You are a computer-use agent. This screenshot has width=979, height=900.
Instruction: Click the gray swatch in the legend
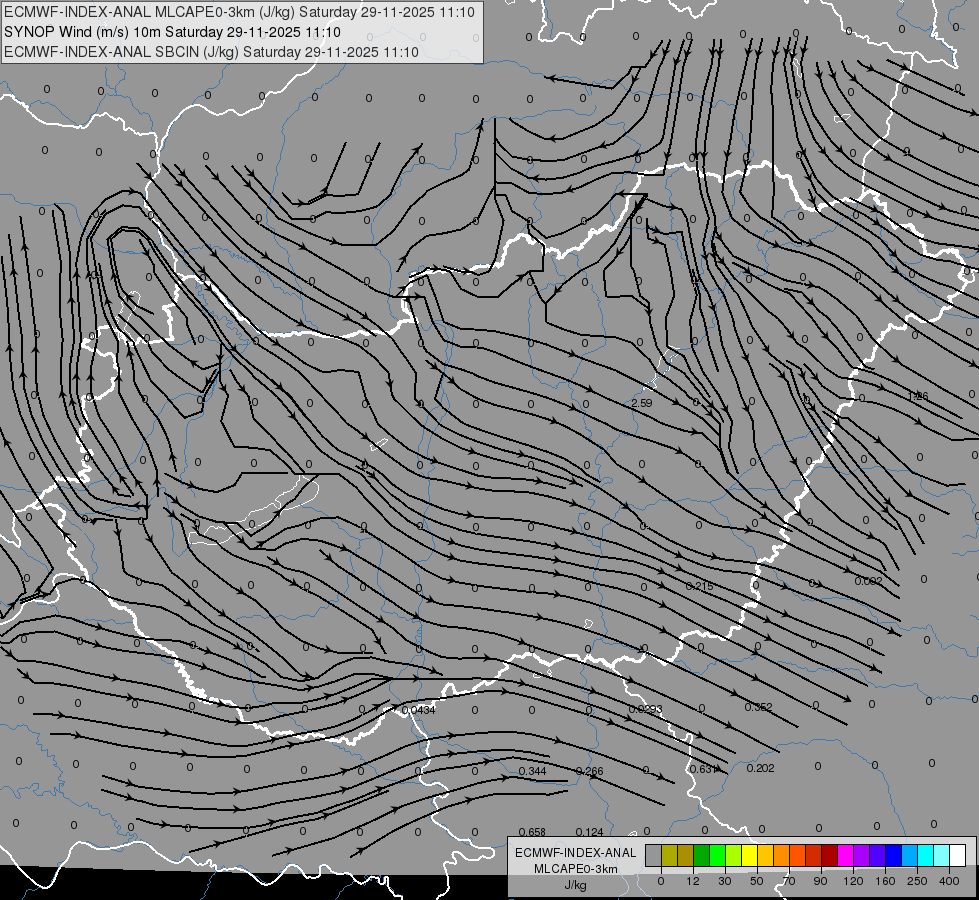(x=653, y=856)
